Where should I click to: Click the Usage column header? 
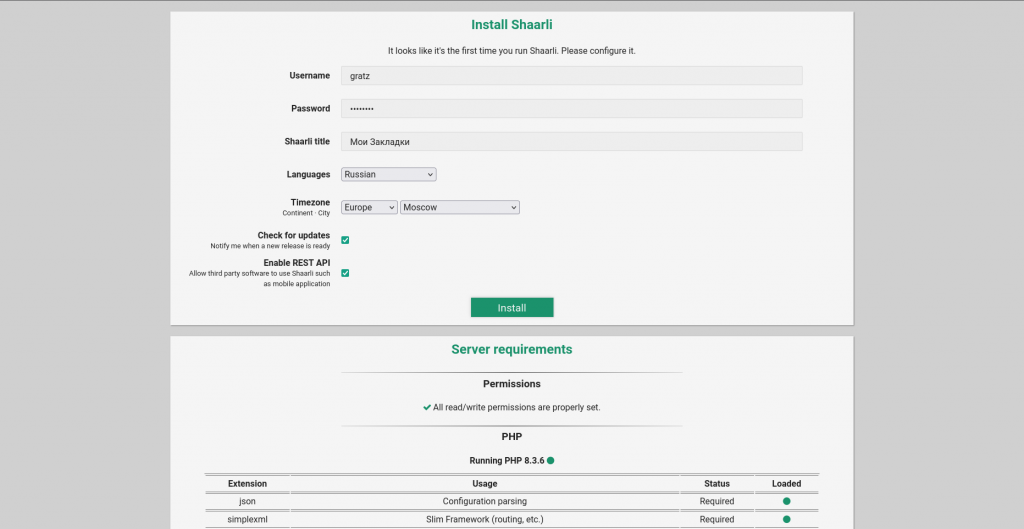pos(485,484)
